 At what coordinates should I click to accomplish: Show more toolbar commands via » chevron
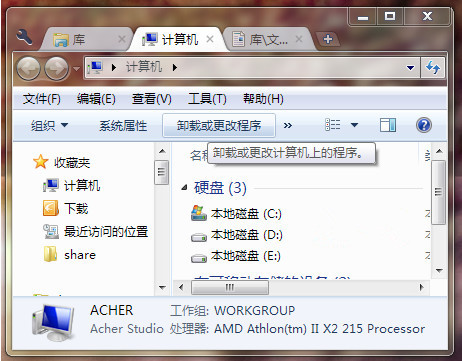click(x=288, y=126)
